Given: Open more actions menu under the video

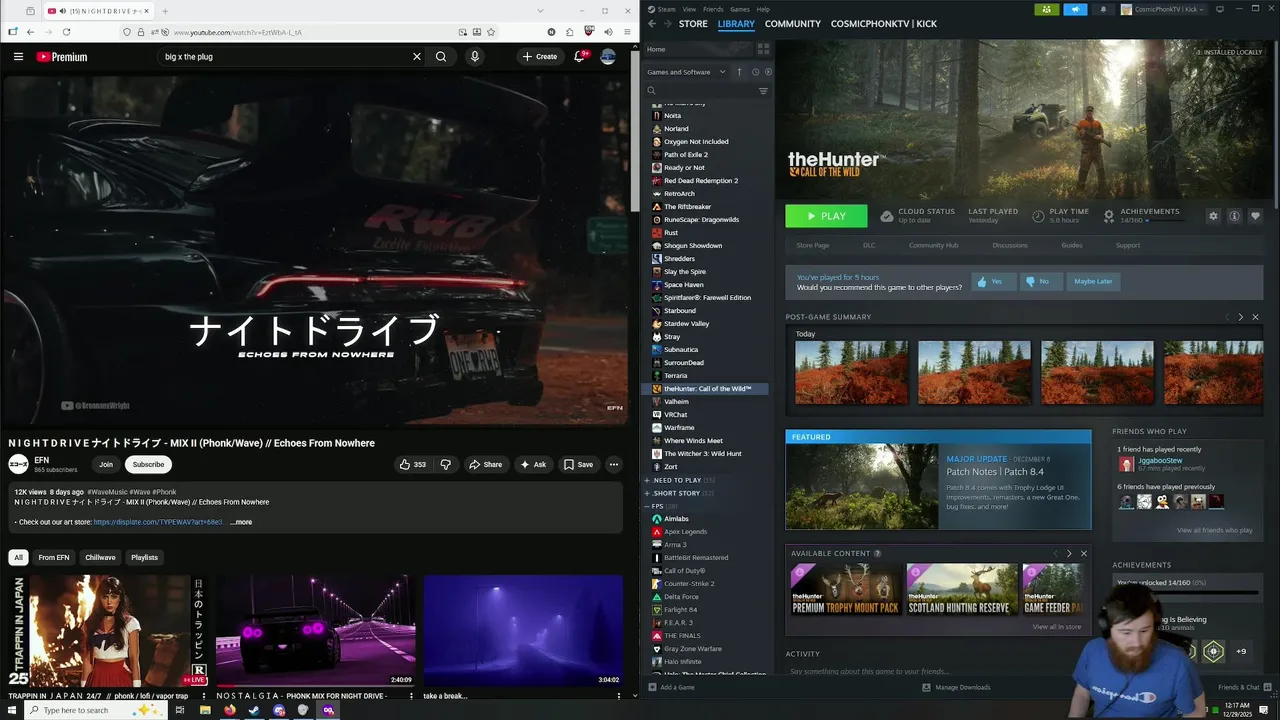Looking at the screenshot, I should click(614, 464).
